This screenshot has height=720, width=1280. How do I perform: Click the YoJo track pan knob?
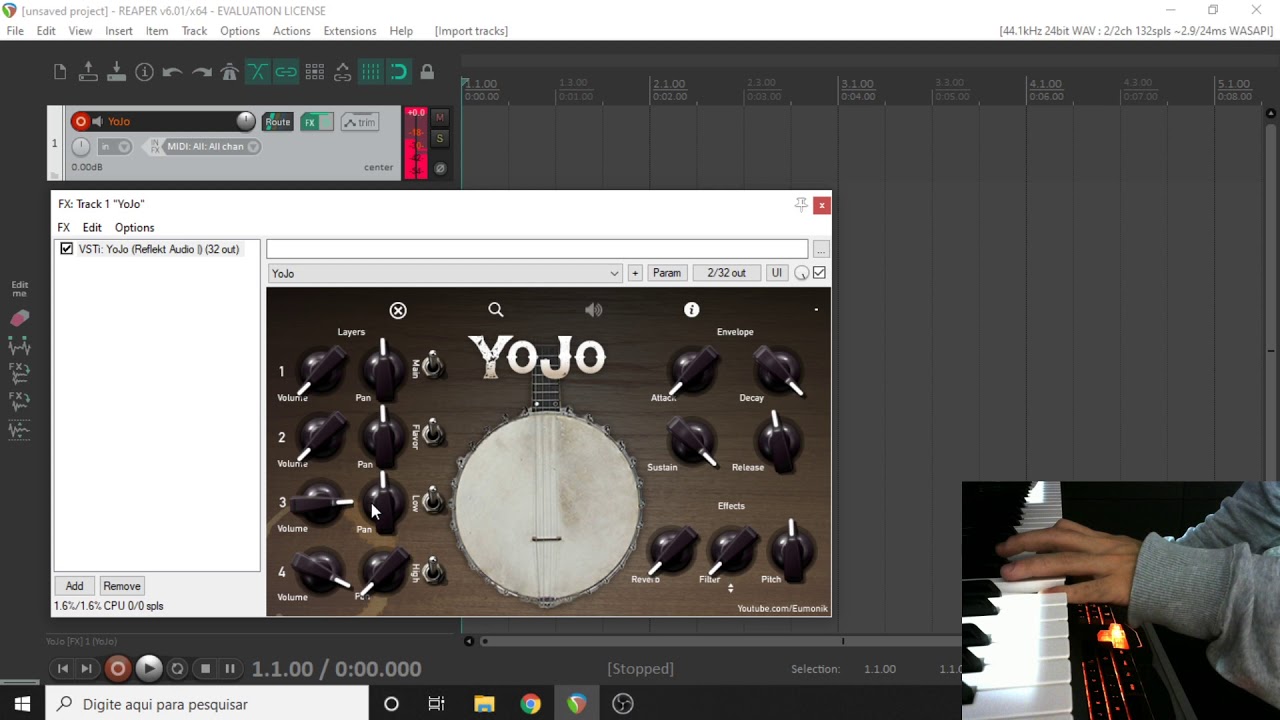[x=81, y=146]
